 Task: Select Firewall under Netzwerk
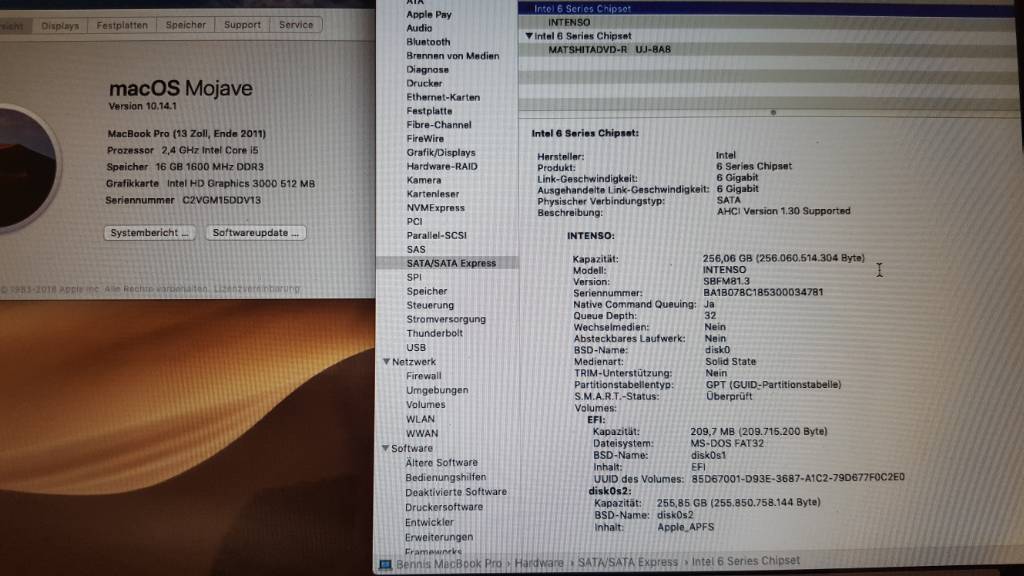[x=423, y=376]
